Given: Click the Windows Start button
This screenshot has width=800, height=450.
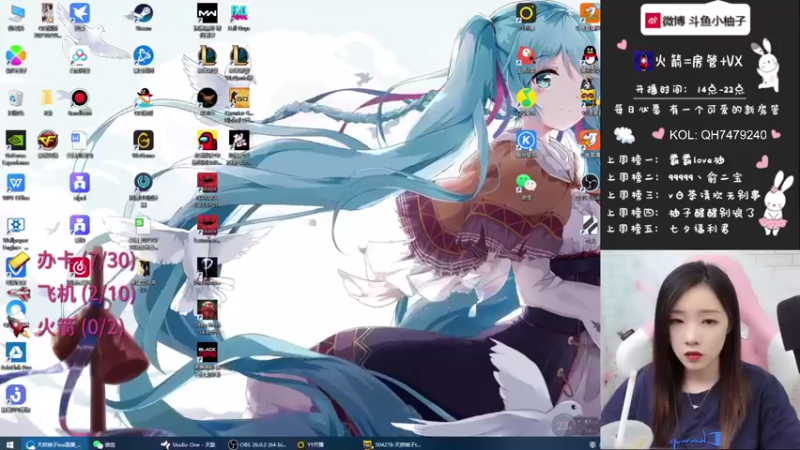Looking at the screenshot, I should pos(10,445).
